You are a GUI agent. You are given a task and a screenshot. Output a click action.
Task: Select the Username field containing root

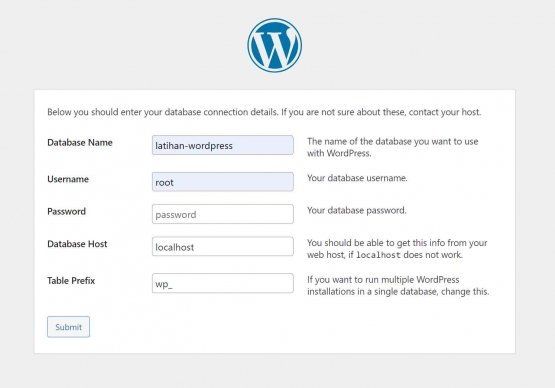(x=223, y=182)
